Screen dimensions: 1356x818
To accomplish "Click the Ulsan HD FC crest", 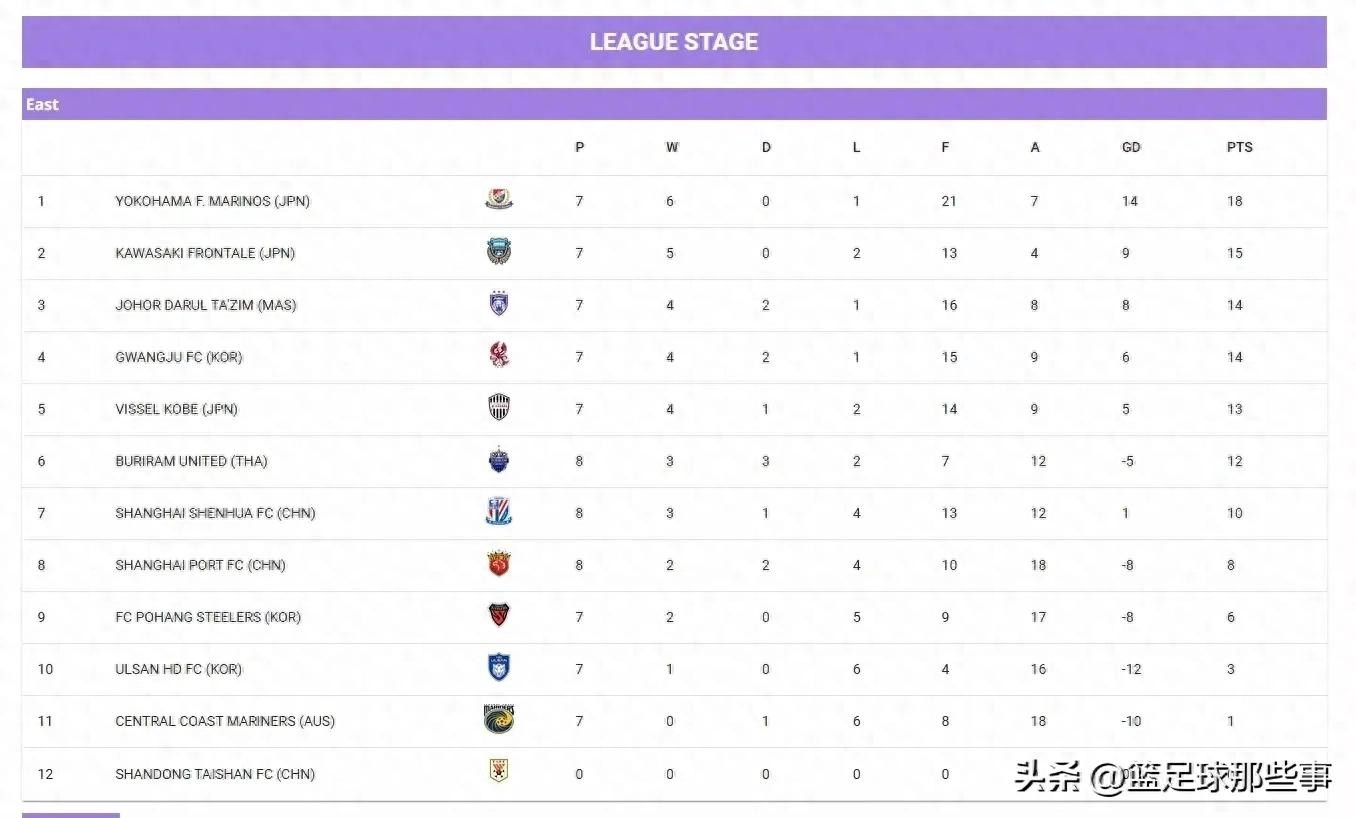I will (499, 668).
